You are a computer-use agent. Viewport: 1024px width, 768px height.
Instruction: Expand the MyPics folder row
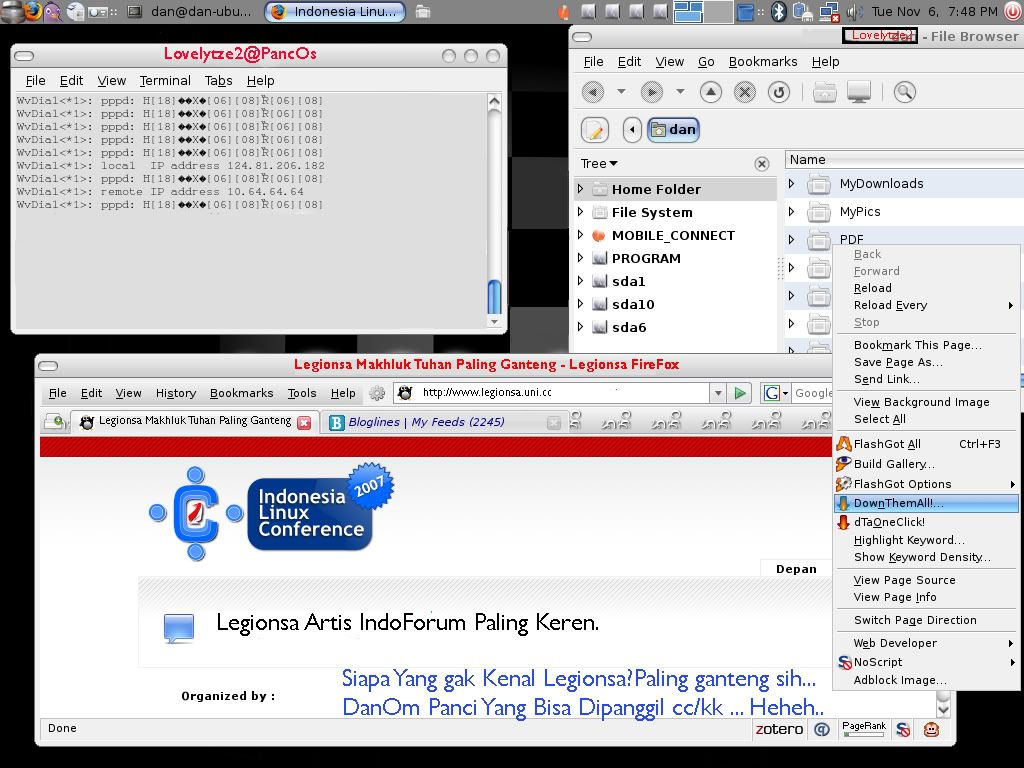[792, 212]
